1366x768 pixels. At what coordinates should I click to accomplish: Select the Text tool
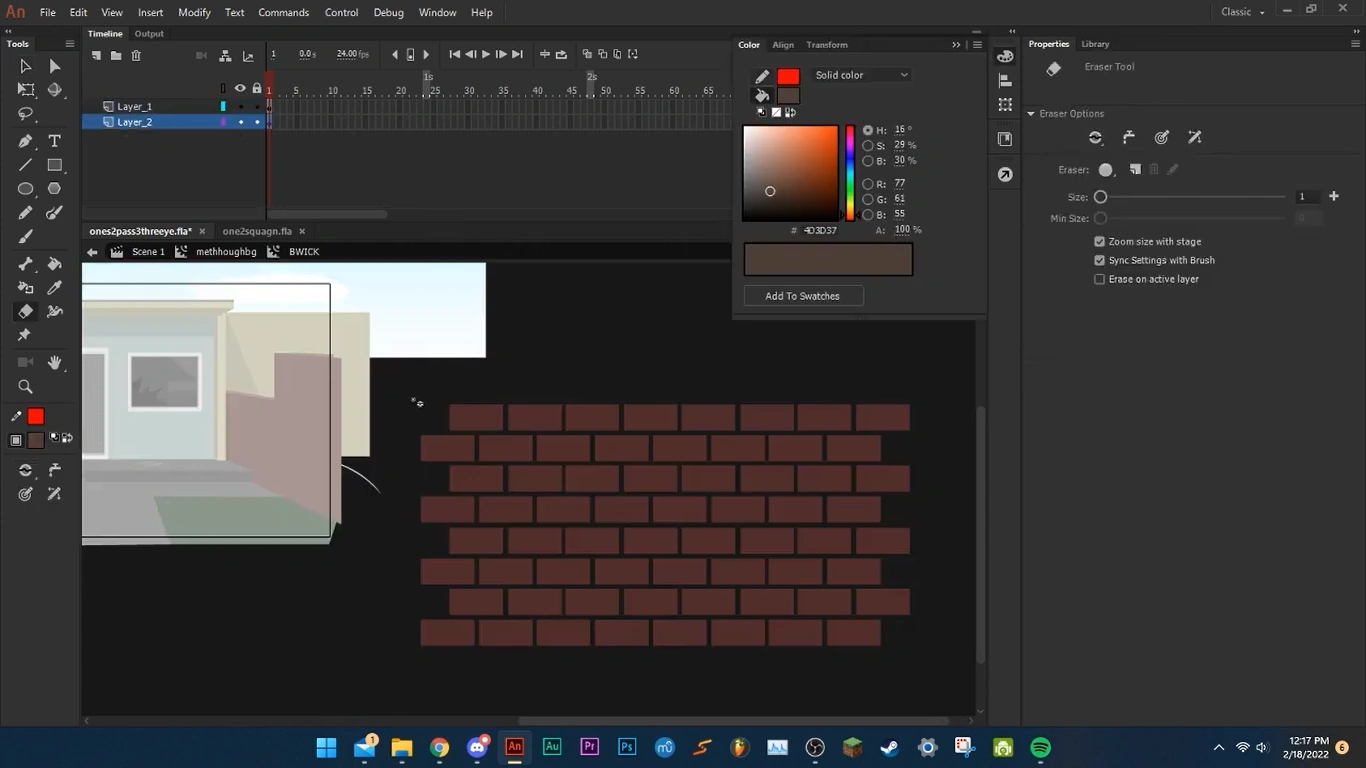coord(55,141)
